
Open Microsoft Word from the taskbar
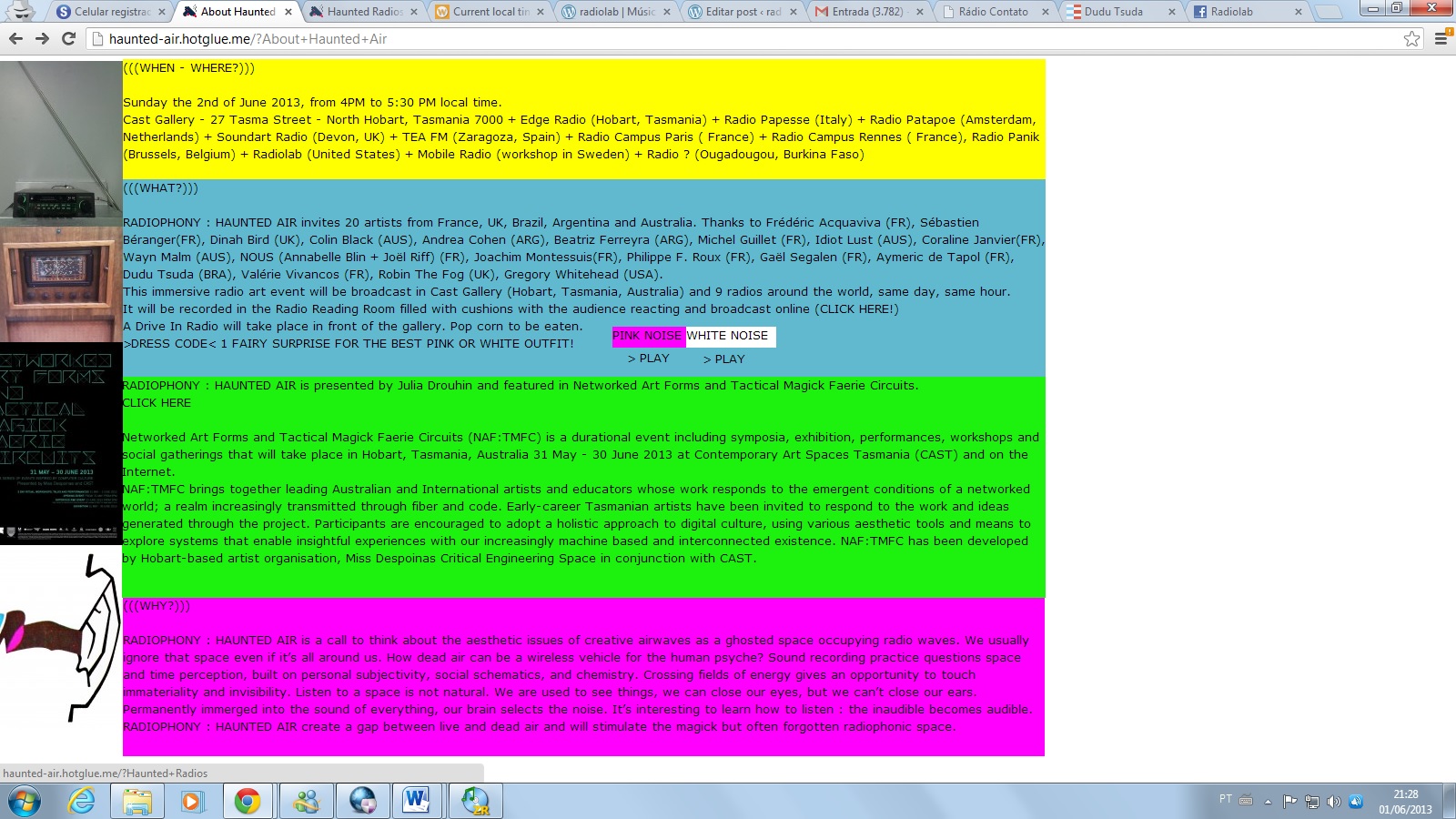click(x=416, y=801)
